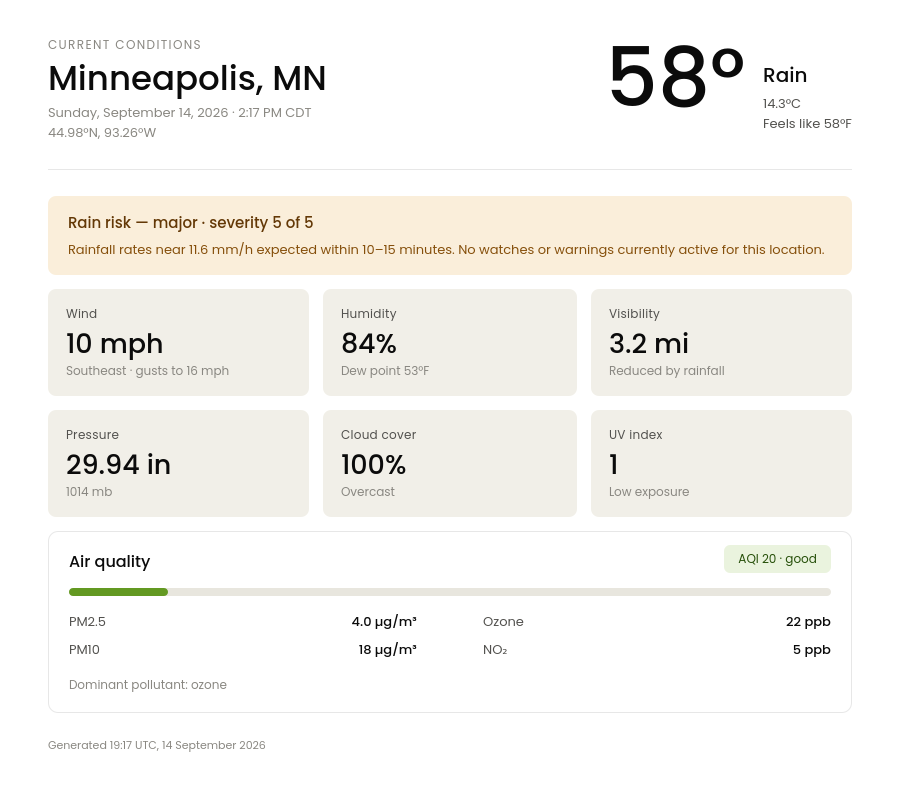Click the Generated 19:17 UTC footer timestamp
This screenshot has height=786, width=900.
coord(157,745)
